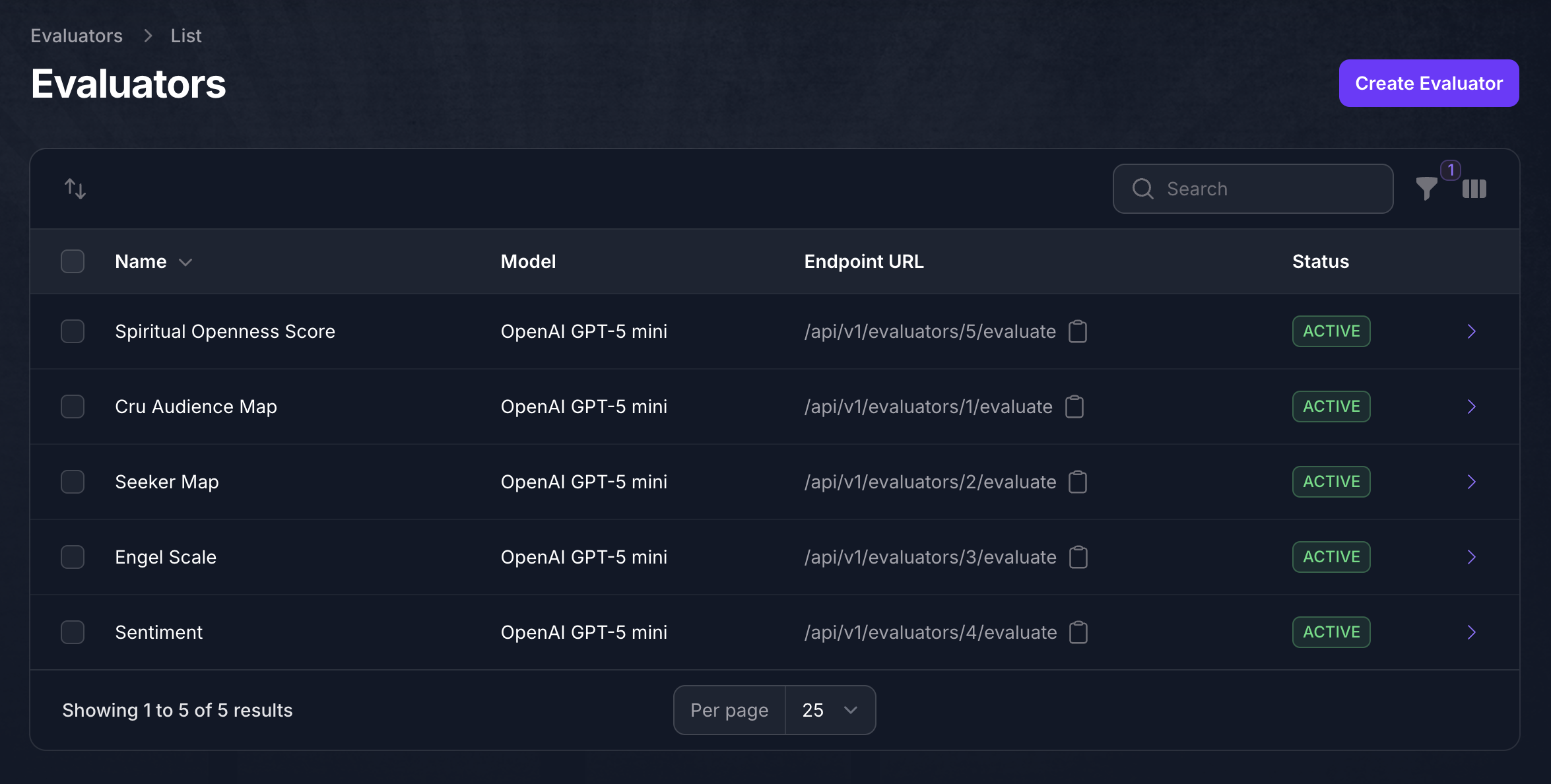Click the reorder records arrows icon
Image resolution: width=1551 pixels, height=784 pixels.
click(75, 189)
